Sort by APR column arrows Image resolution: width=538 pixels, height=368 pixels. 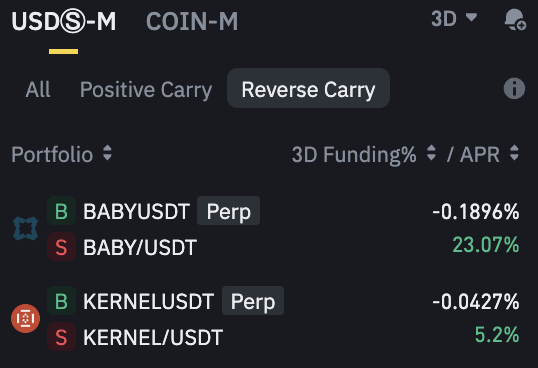point(514,153)
